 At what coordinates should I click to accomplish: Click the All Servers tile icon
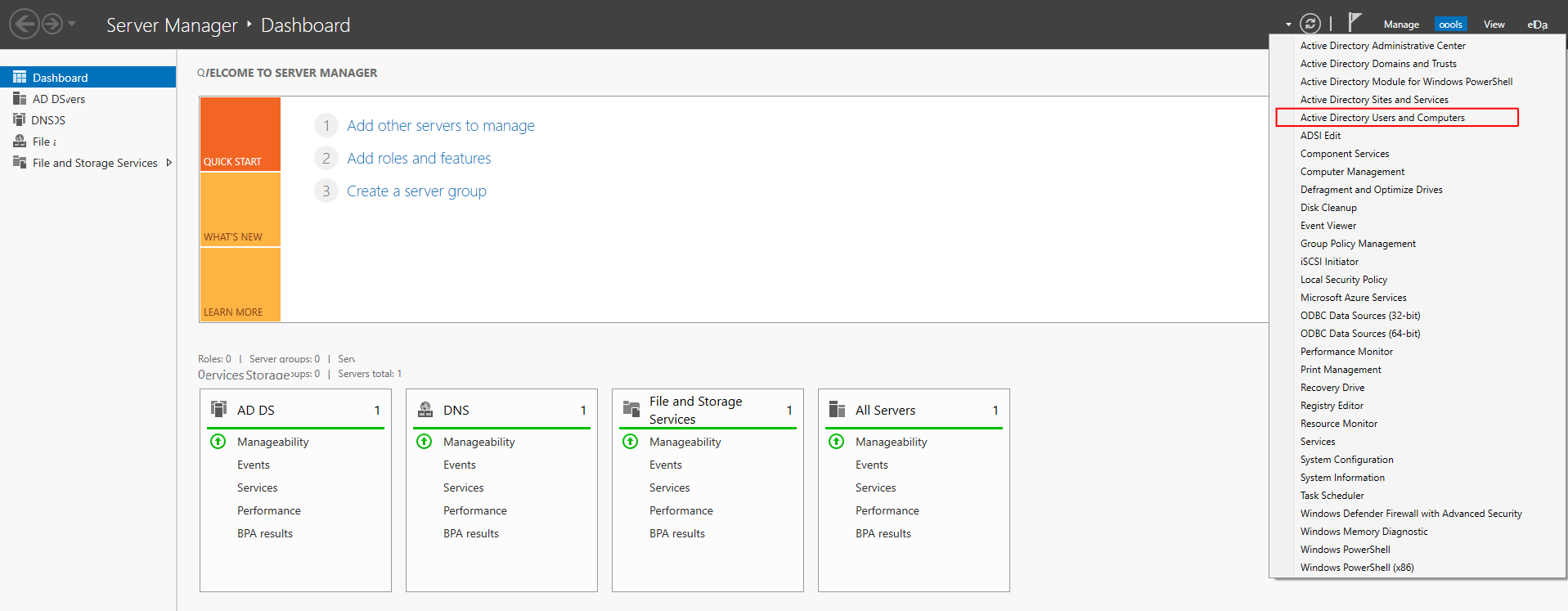837,409
